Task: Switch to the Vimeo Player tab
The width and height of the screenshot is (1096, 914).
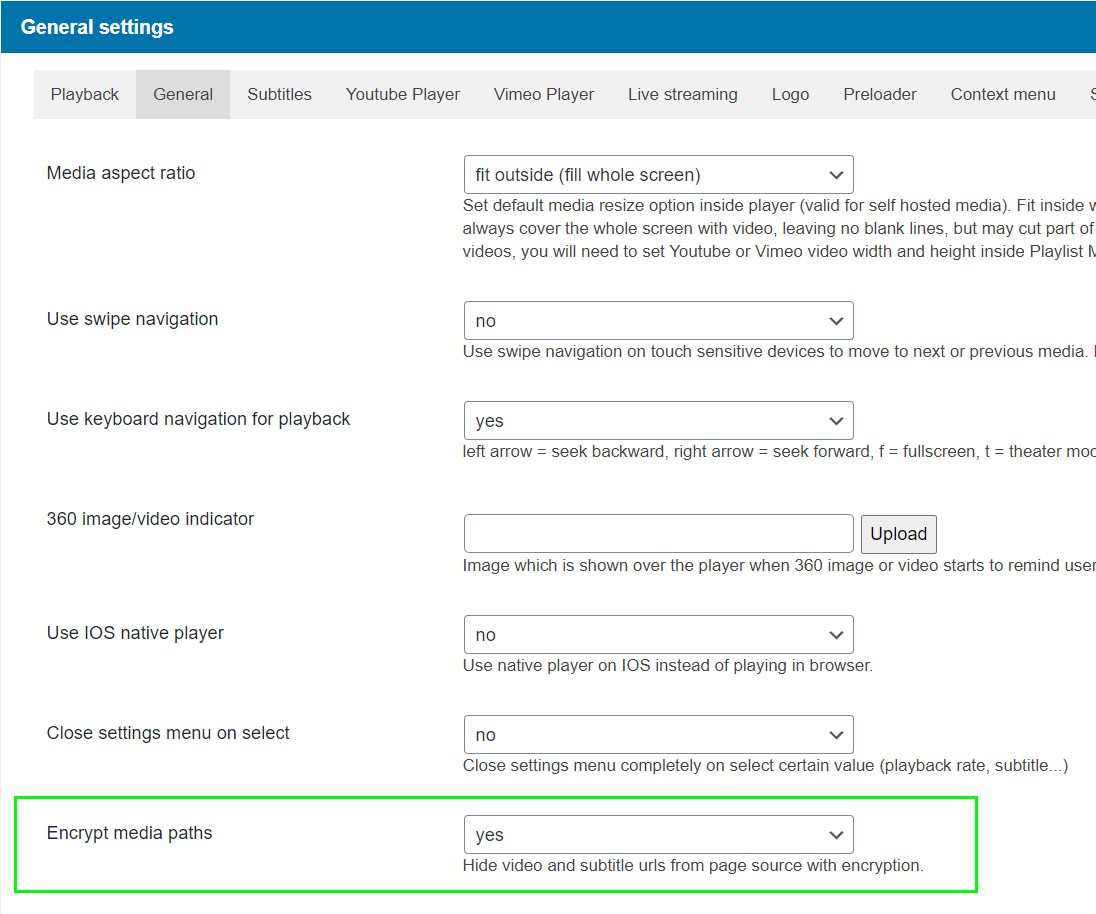Action: pyautogui.click(x=544, y=95)
